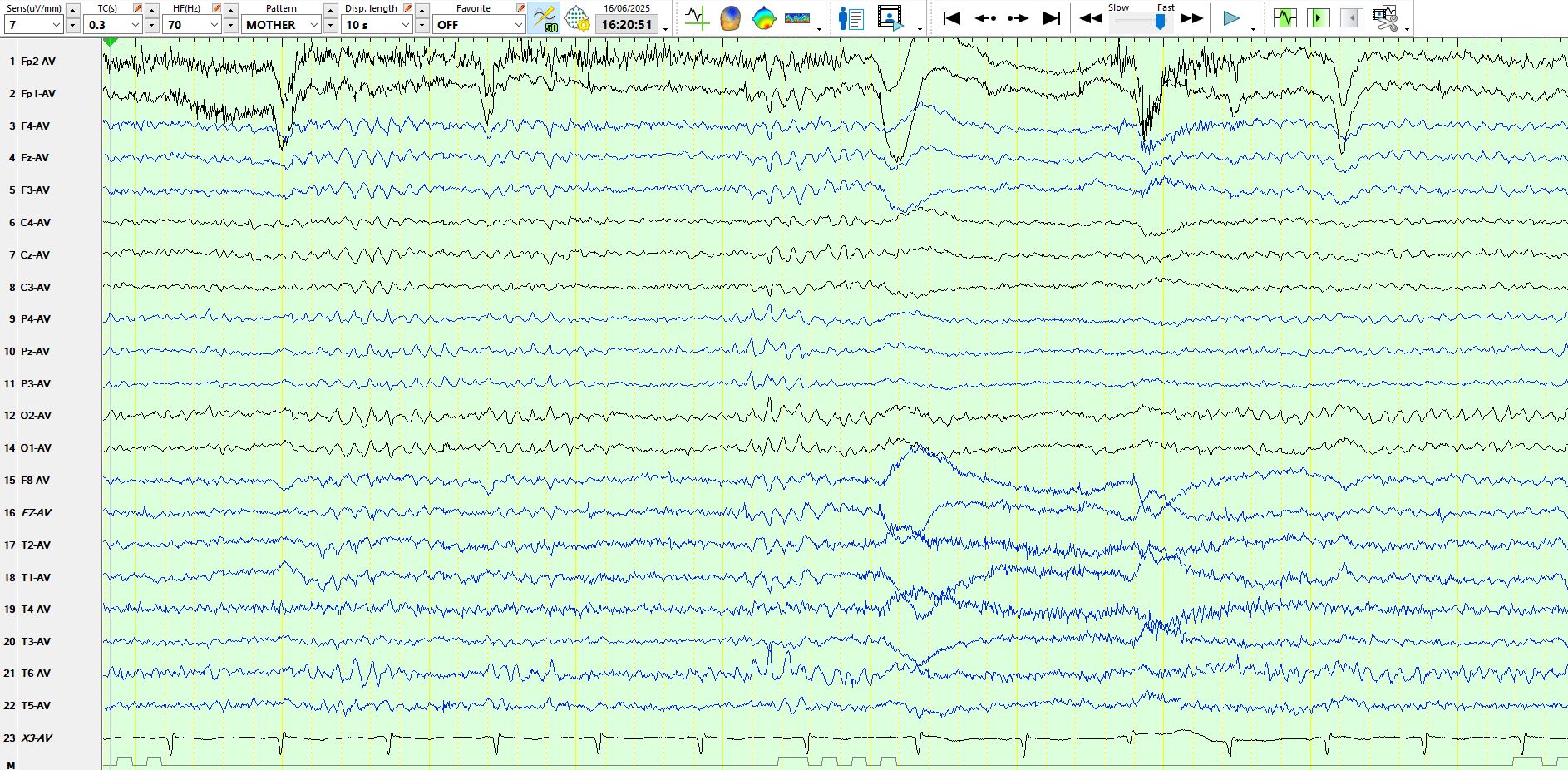Select the Fp2-AV channel label
Screen dimensions: 1568x770
tap(38, 62)
